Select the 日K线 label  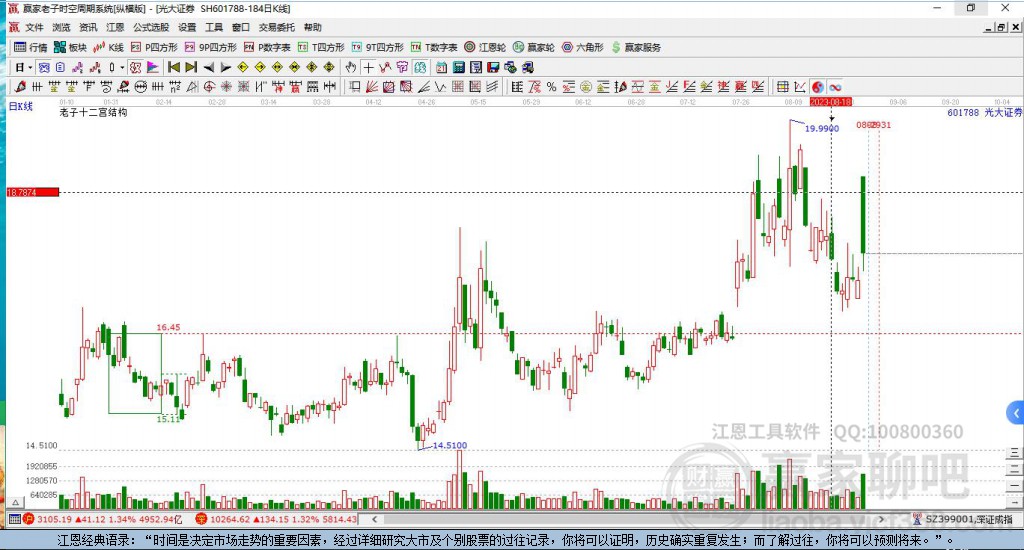pos(20,106)
